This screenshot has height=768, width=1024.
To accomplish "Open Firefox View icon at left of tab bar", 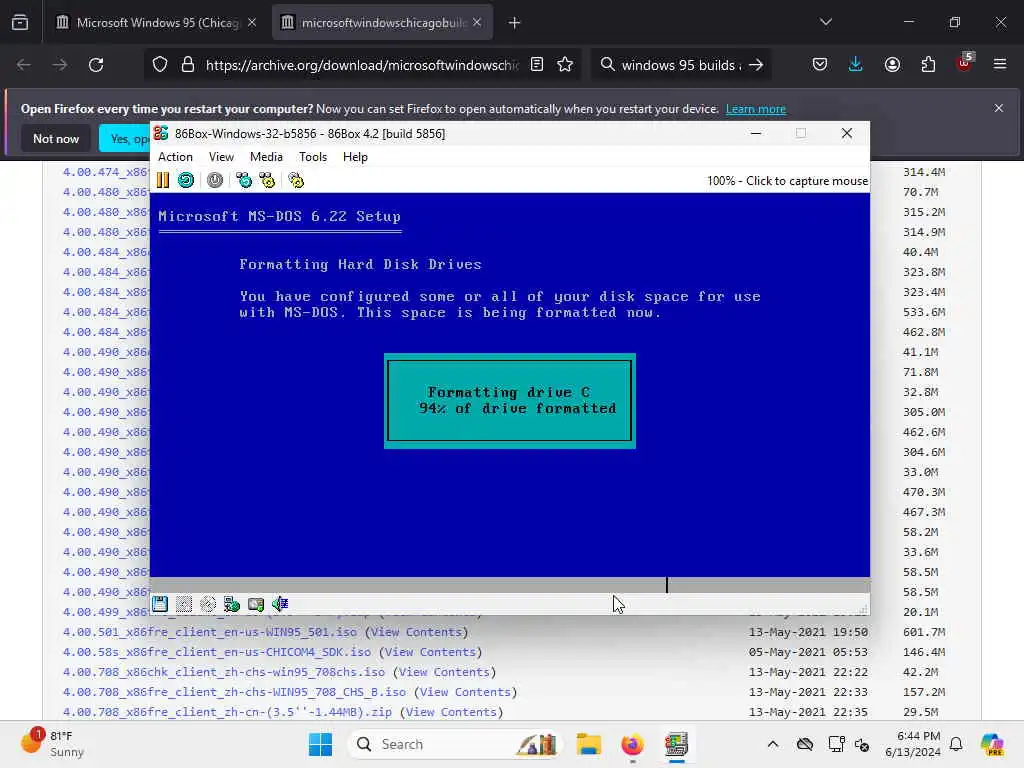I will 20,23.
